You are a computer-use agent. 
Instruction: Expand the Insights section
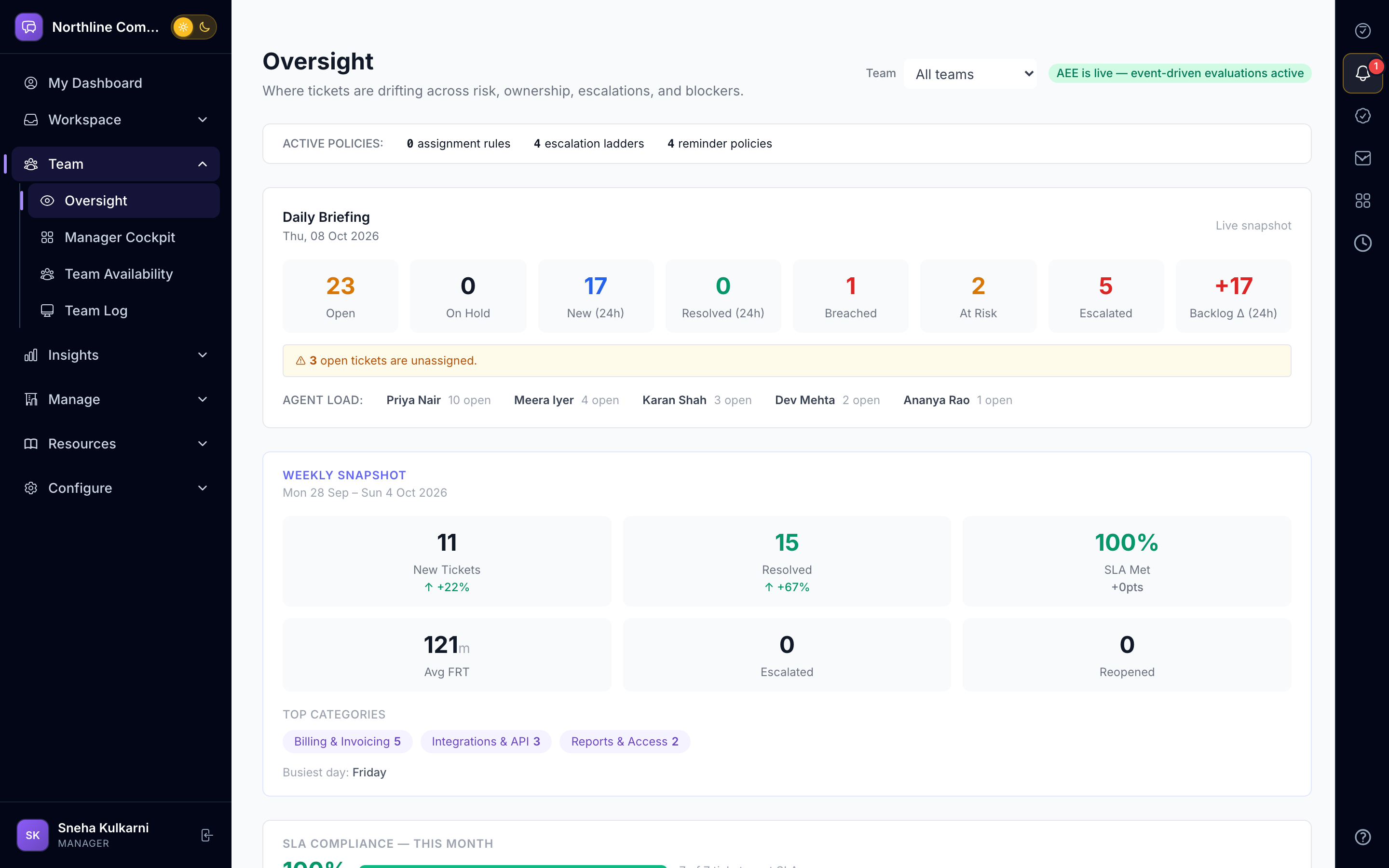point(115,355)
